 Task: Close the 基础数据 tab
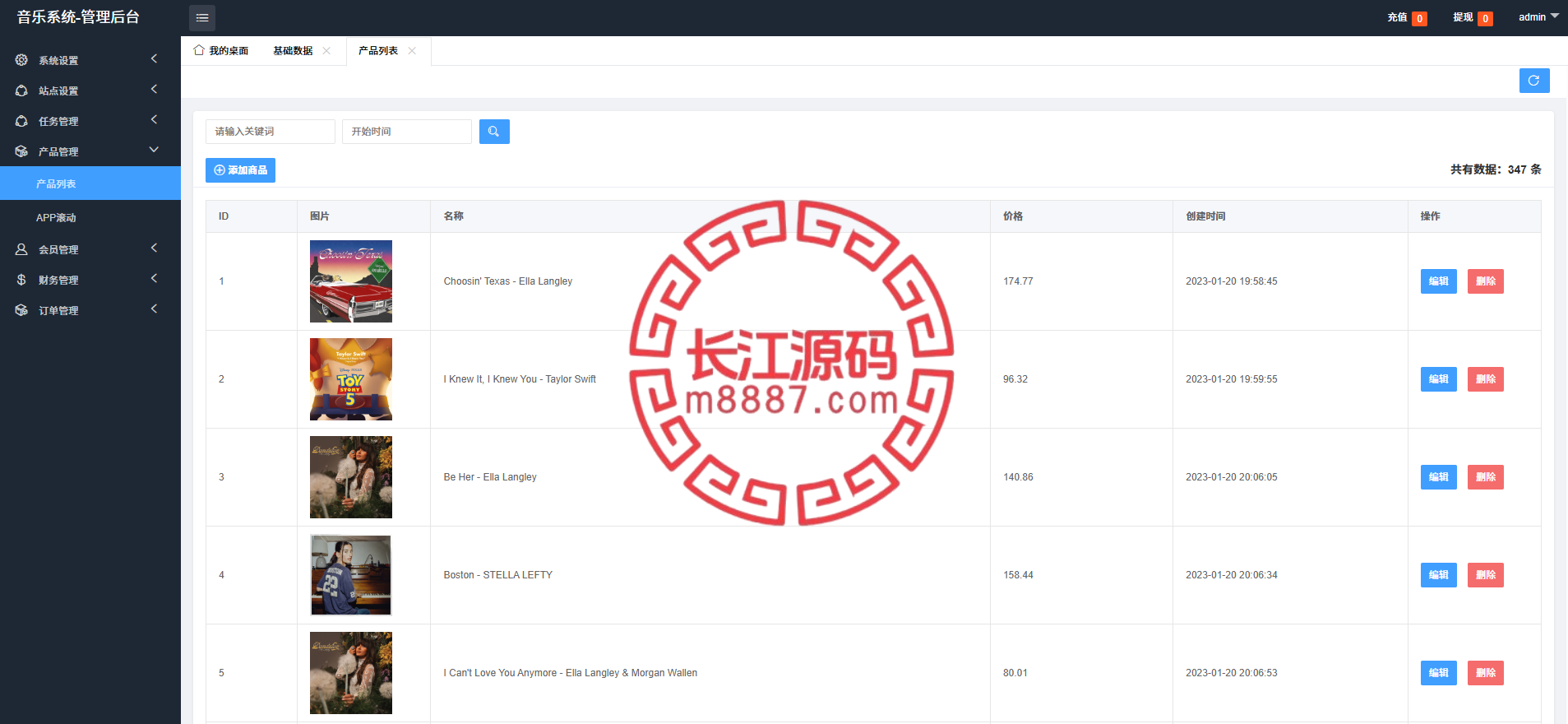326,51
